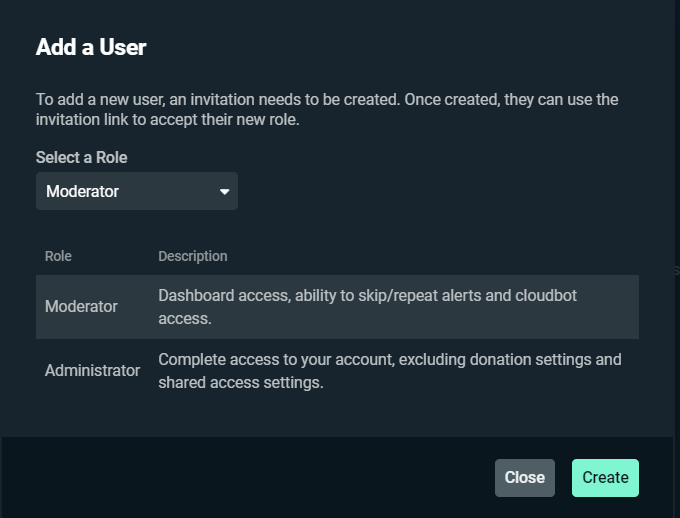Open the Select a Role dropdown
This screenshot has width=680, height=518.
137,191
